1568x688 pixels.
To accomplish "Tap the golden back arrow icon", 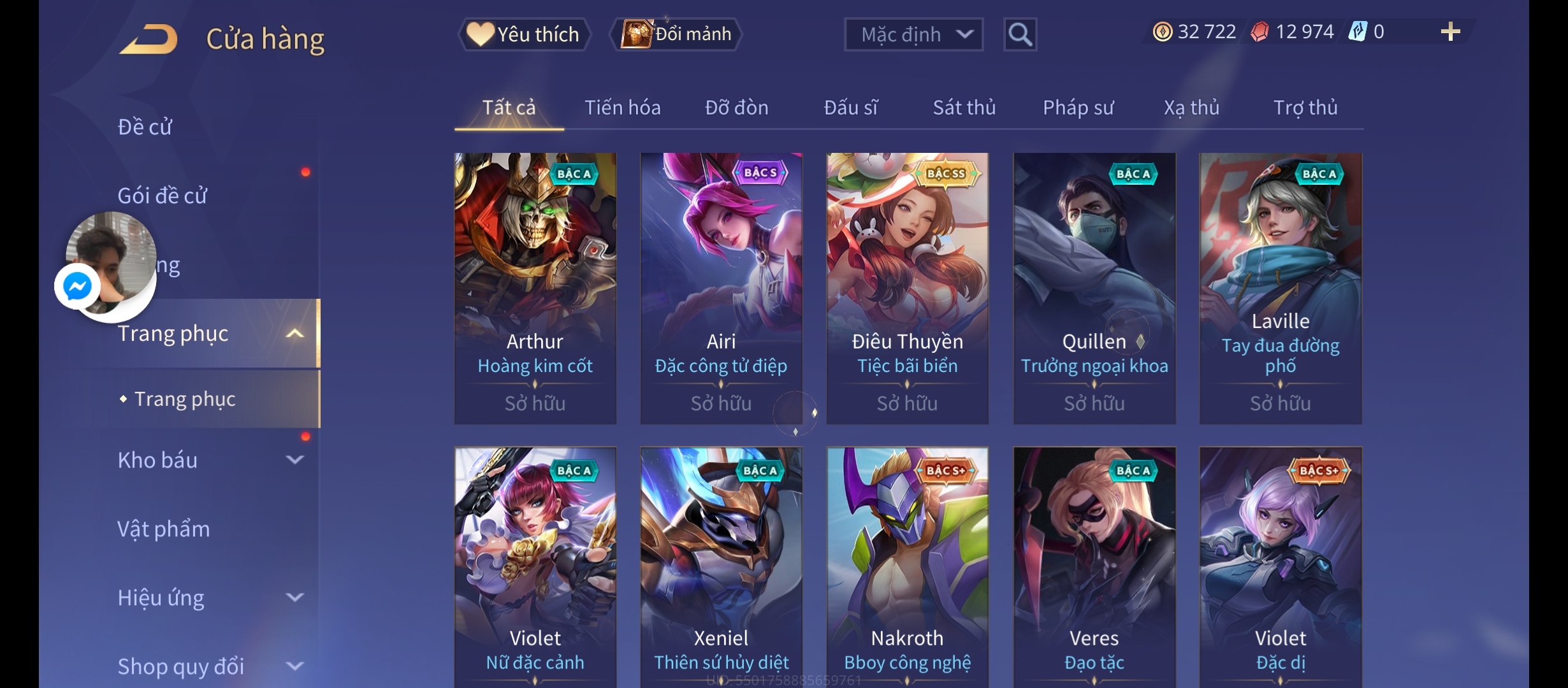I will 148,39.
